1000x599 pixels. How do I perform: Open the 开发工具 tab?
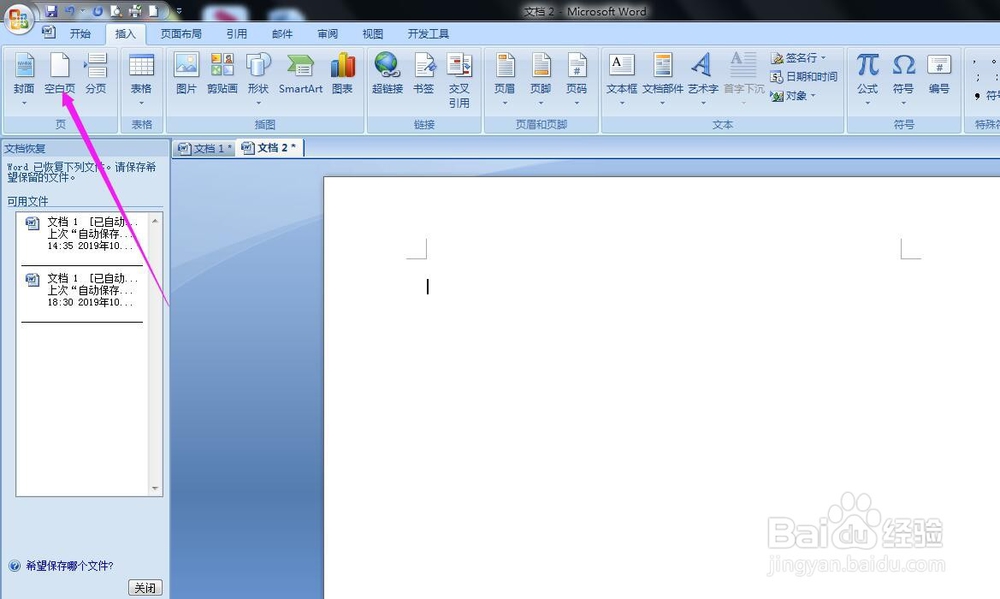point(429,34)
